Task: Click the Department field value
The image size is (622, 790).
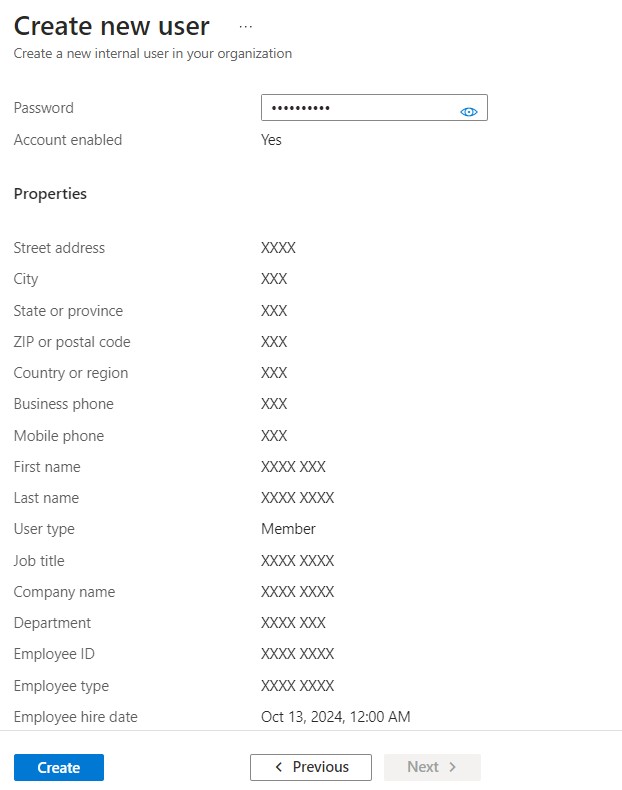Action: coord(293,623)
